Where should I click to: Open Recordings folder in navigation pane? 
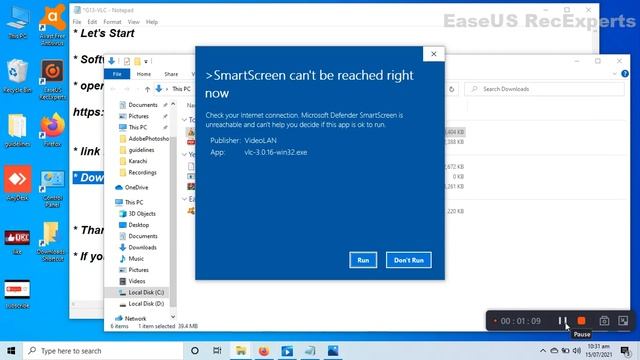[x=142, y=173]
